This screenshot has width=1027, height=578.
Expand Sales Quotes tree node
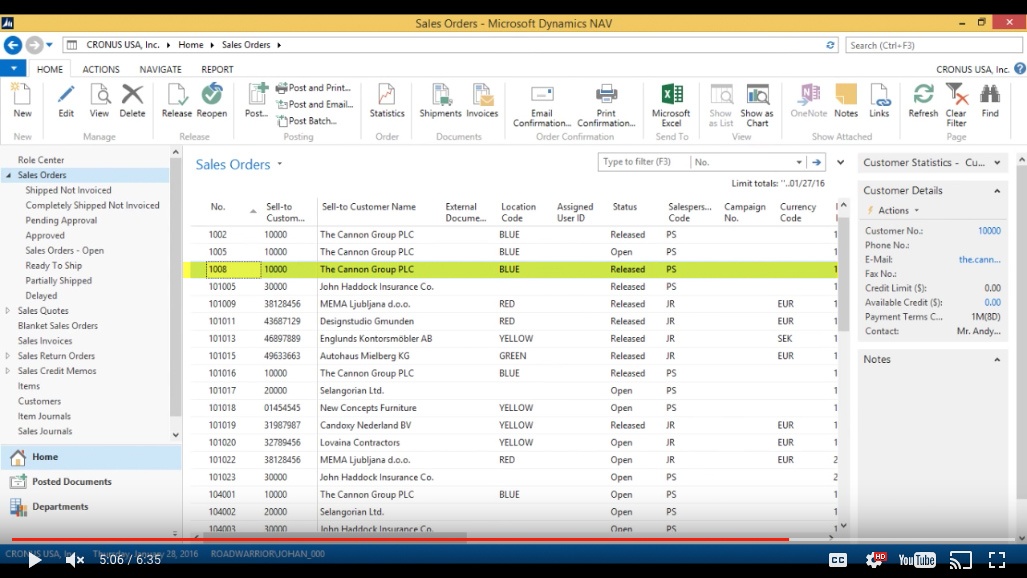point(8,311)
